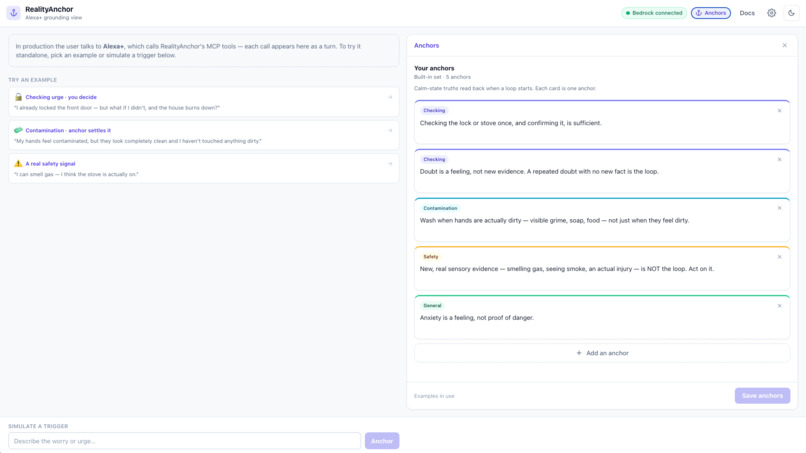Viewport: 806px width, 453px height.
Task: Click the 'I can smell gas' quote
Action: tap(76, 174)
